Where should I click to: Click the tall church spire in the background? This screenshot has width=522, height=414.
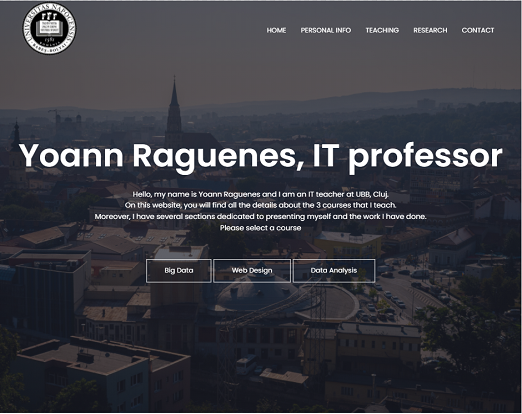click(174, 107)
